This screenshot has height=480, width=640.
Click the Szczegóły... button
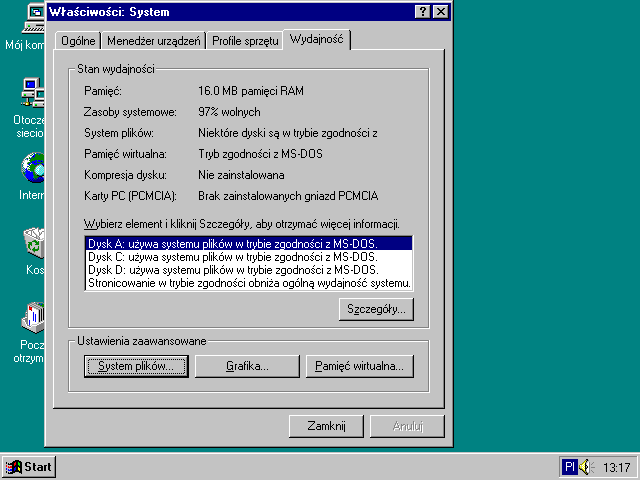pos(376,309)
